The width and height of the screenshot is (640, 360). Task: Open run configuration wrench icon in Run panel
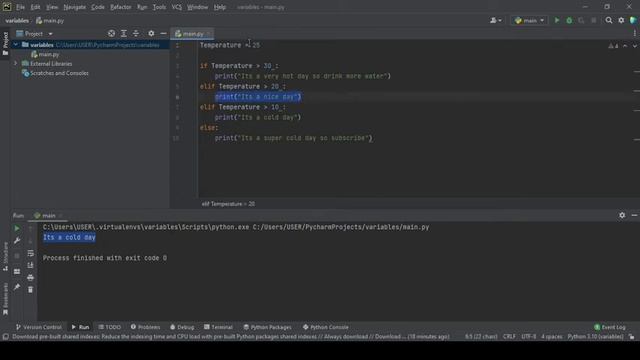click(x=17, y=241)
